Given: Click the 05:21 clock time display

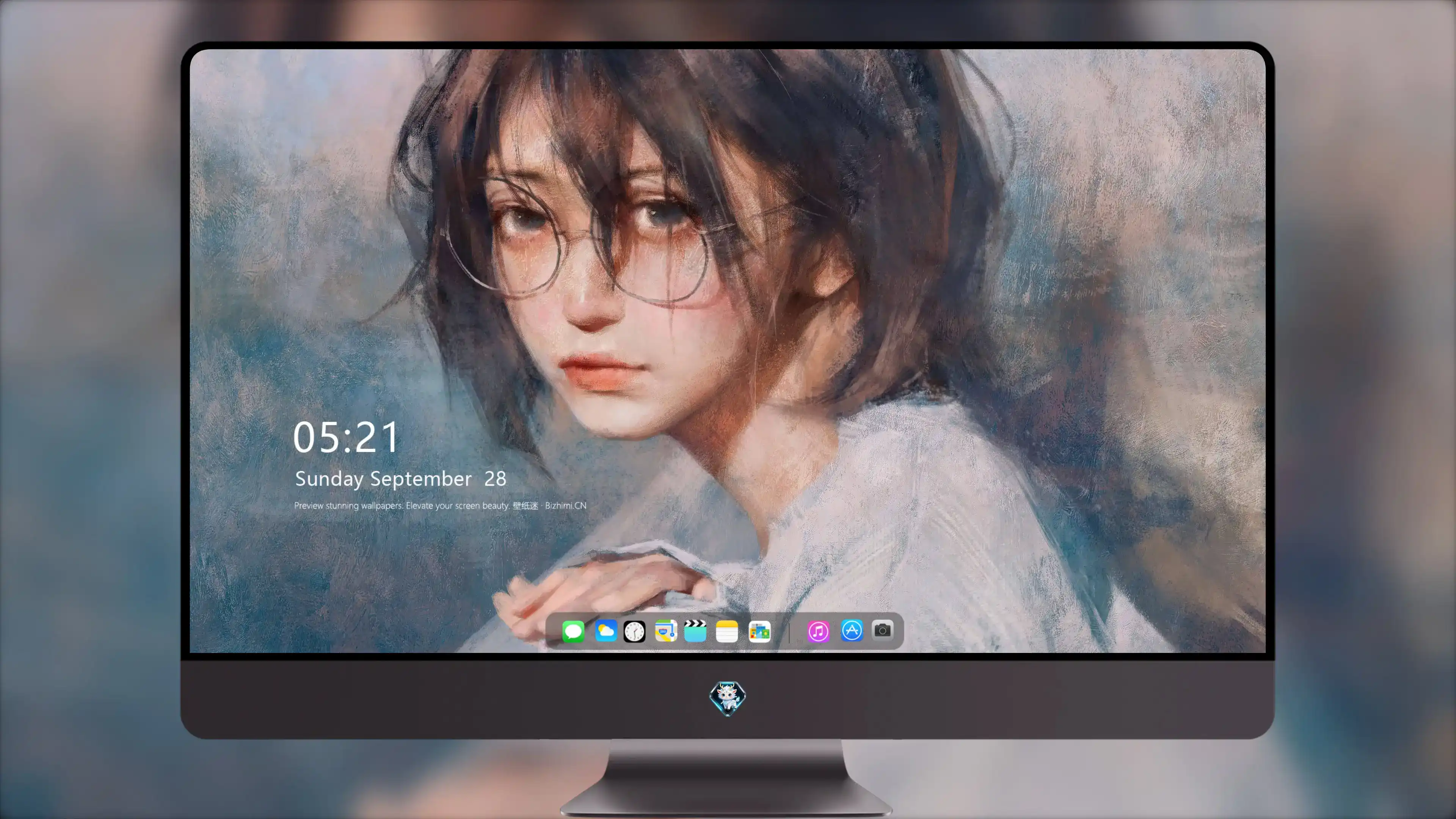Looking at the screenshot, I should click(x=346, y=438).
